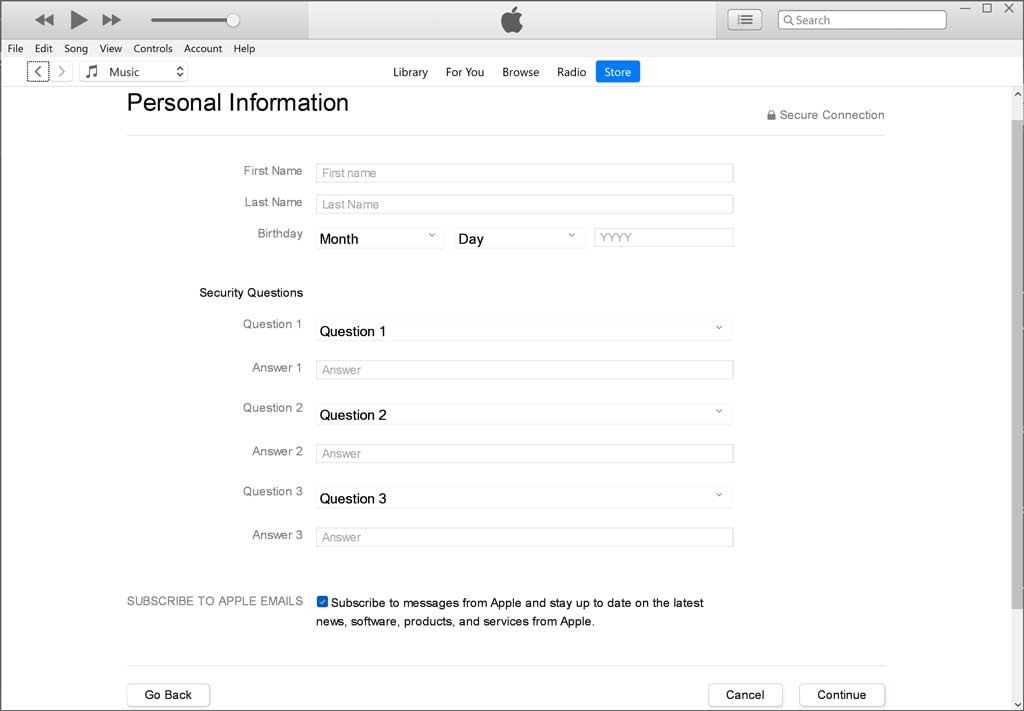This screenshot has height=711, width=1024.
Task: Click the Answer 1 field
Action: [x=524, y=370]
